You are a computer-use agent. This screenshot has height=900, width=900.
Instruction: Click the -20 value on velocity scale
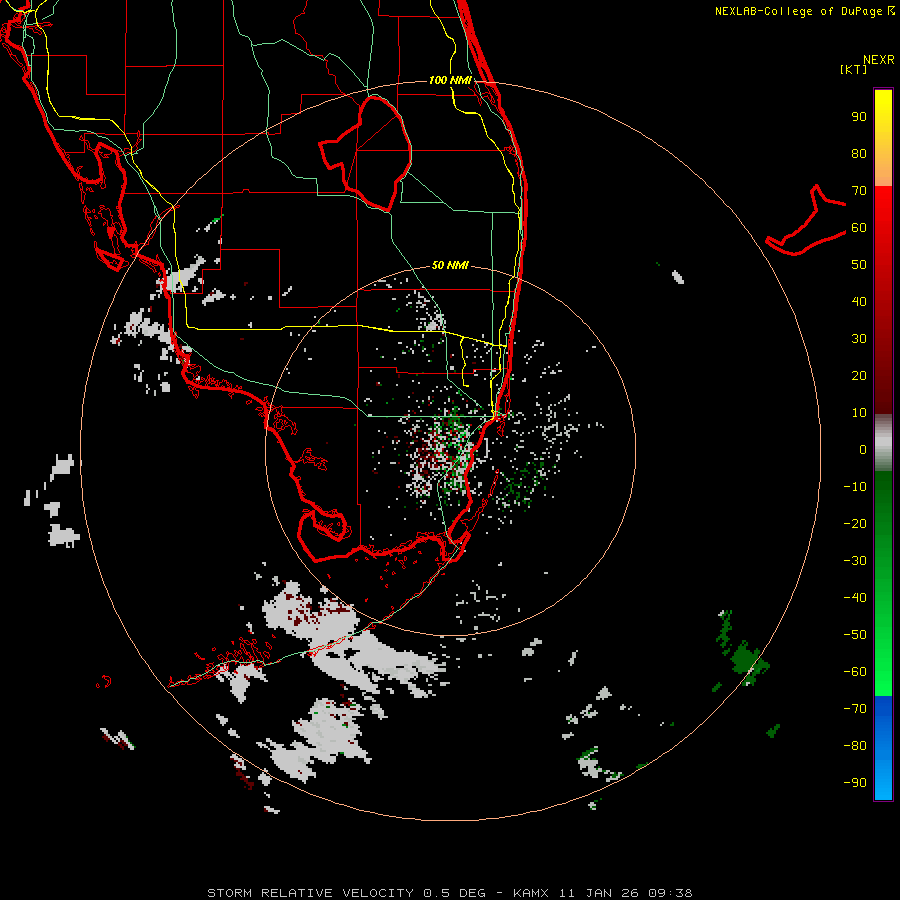click(x=855, y=524)
